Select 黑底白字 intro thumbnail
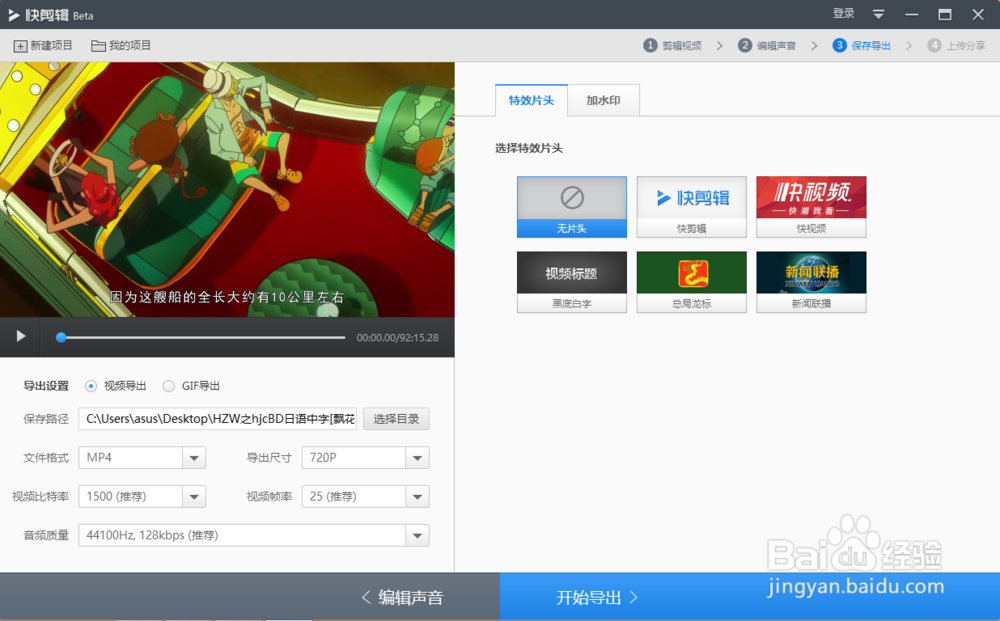This screenshot has width=1000, height=621. click(571, 282)
